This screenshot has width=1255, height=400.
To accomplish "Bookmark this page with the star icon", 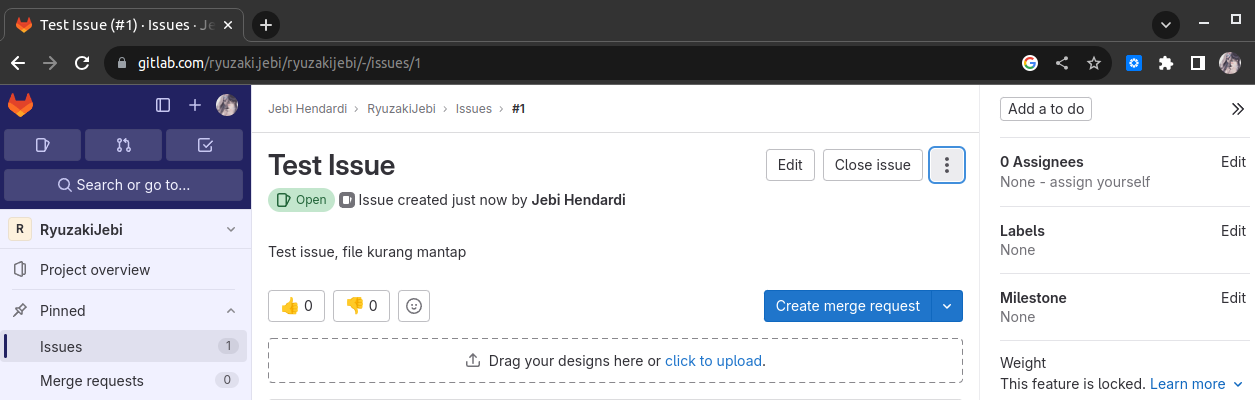I will click(1094, 63).
